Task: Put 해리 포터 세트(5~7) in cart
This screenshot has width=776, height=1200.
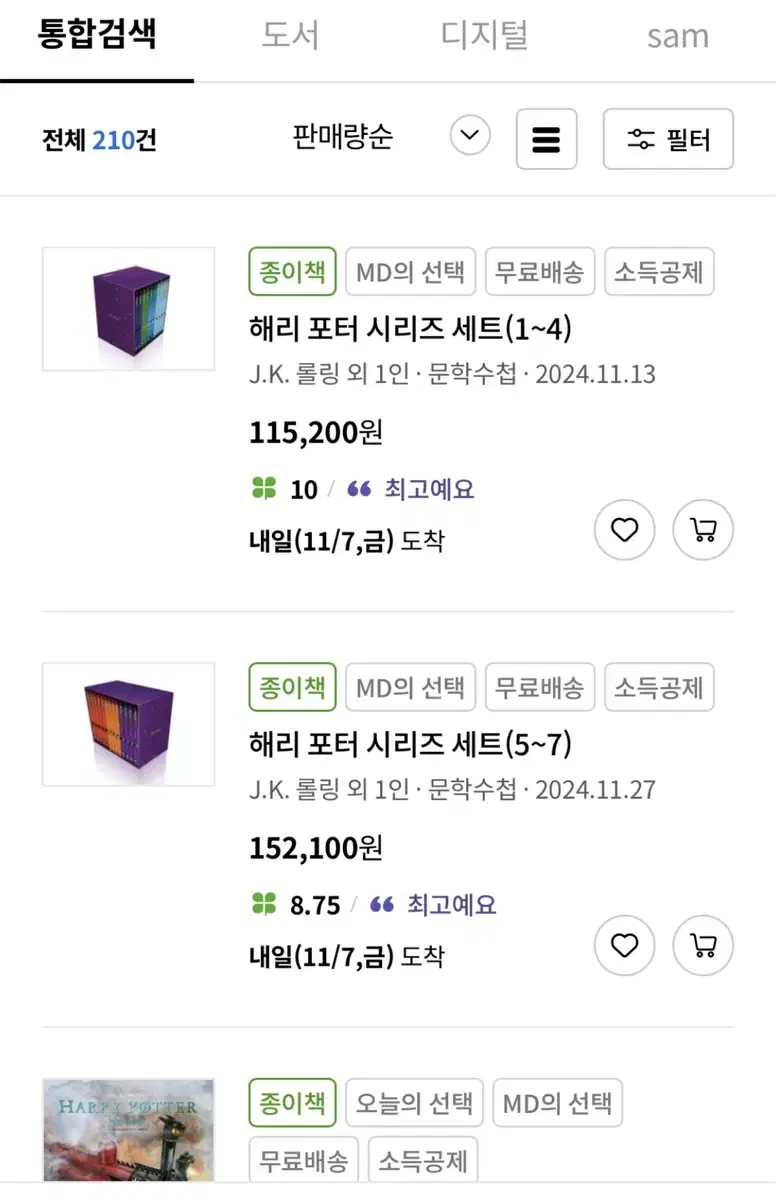Action: point(703,945)
